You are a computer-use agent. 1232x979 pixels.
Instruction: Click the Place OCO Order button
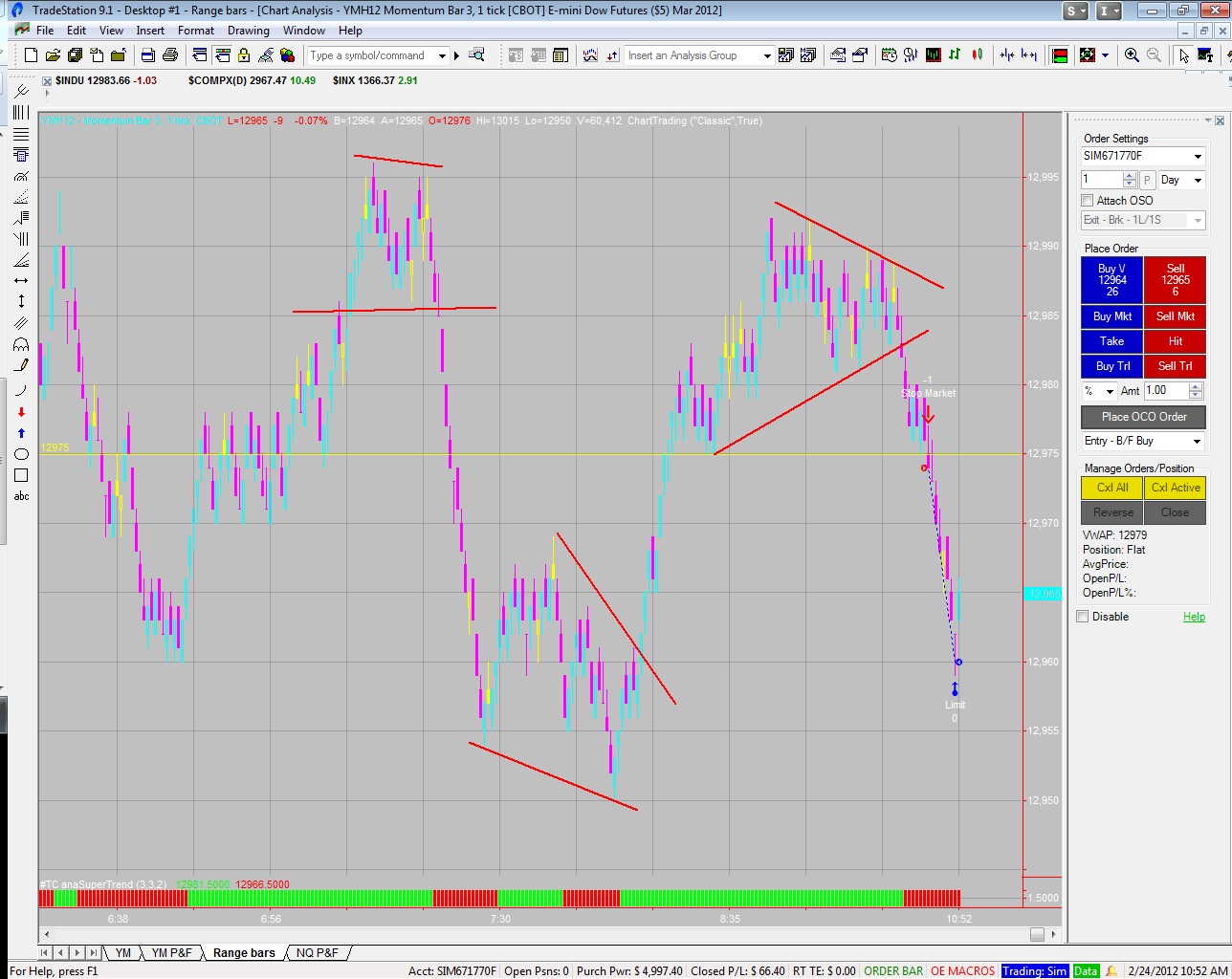1144,417
